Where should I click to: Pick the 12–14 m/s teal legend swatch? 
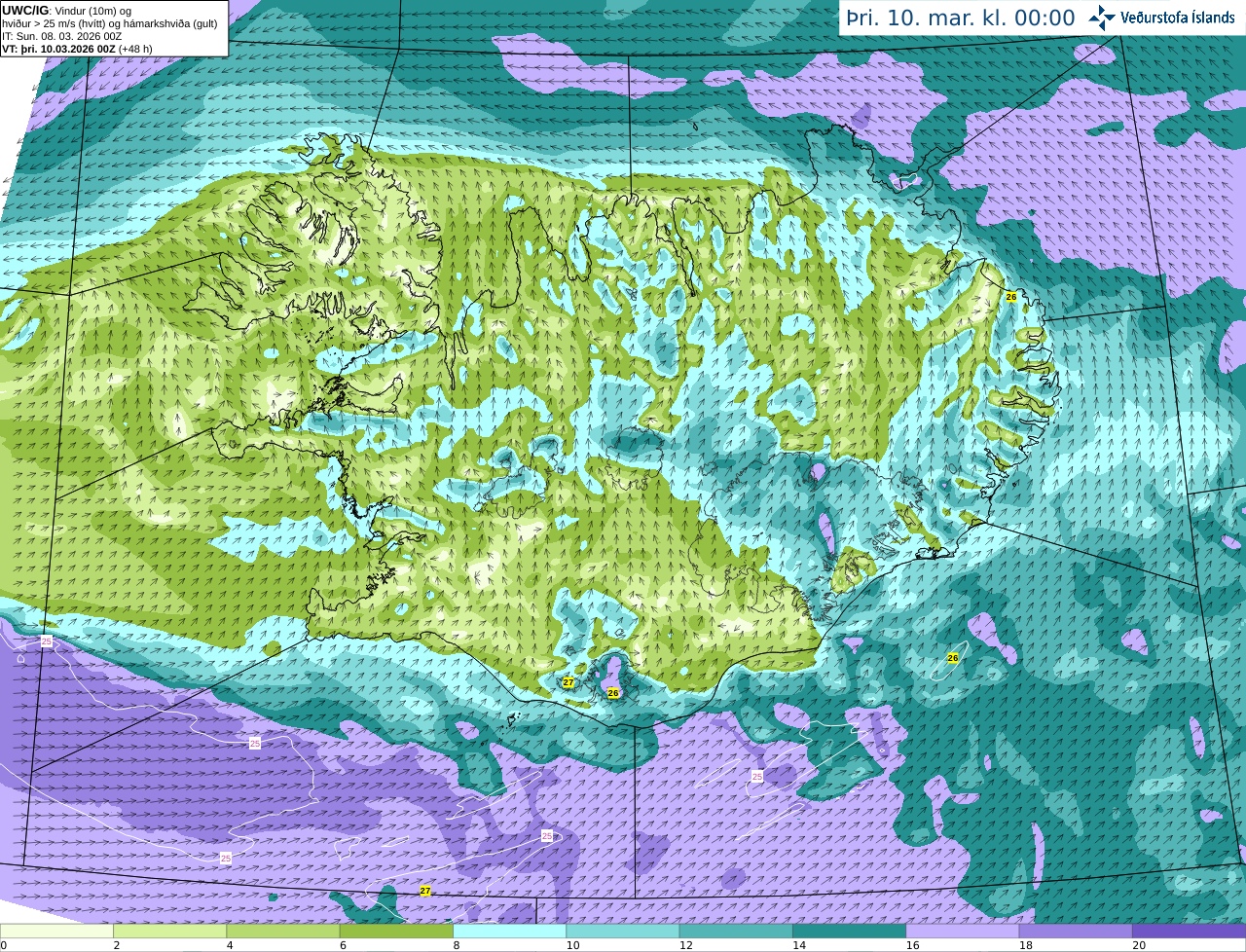coord(736,931)
